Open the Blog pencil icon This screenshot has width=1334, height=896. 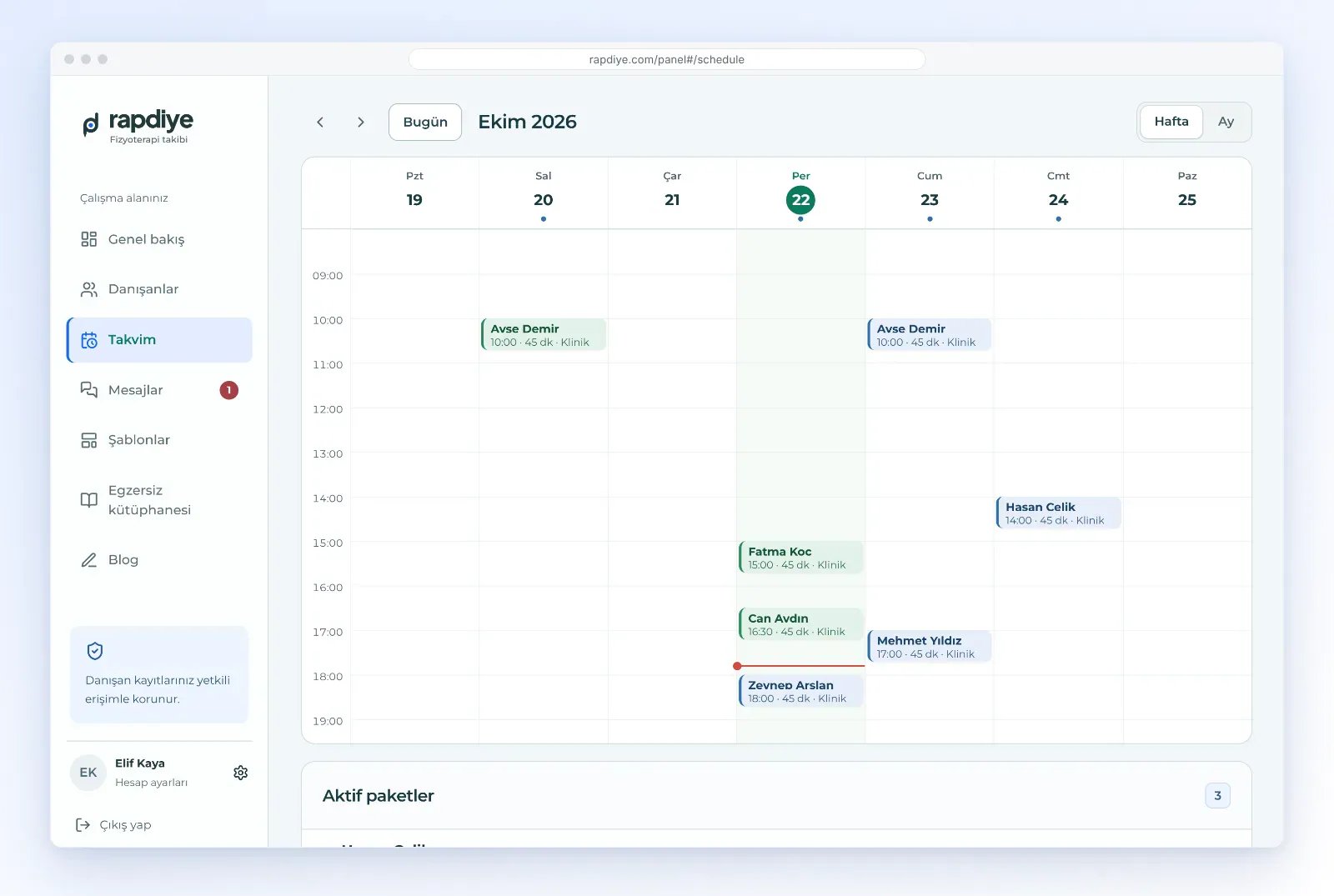pyautogui.click(x=88, y=560)
